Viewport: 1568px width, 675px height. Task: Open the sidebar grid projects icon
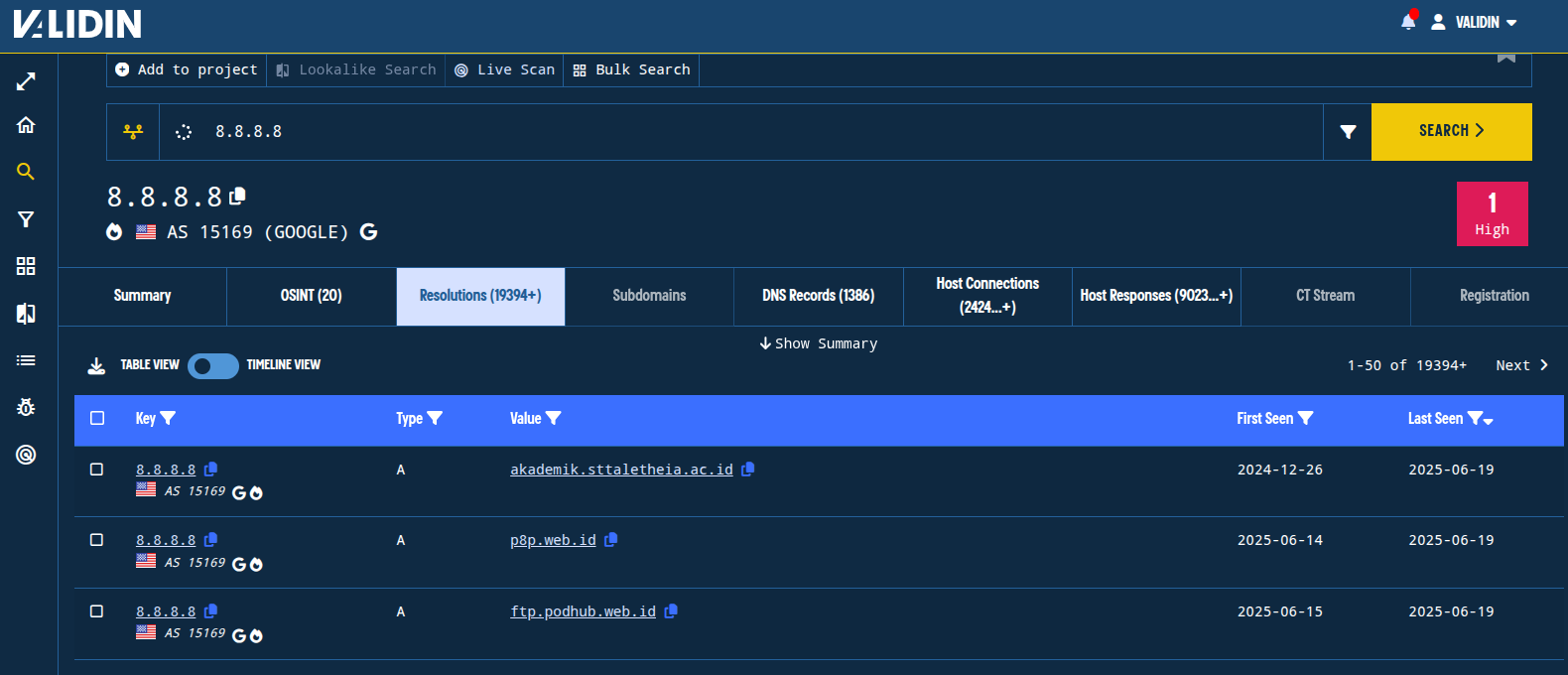point(26,266)
